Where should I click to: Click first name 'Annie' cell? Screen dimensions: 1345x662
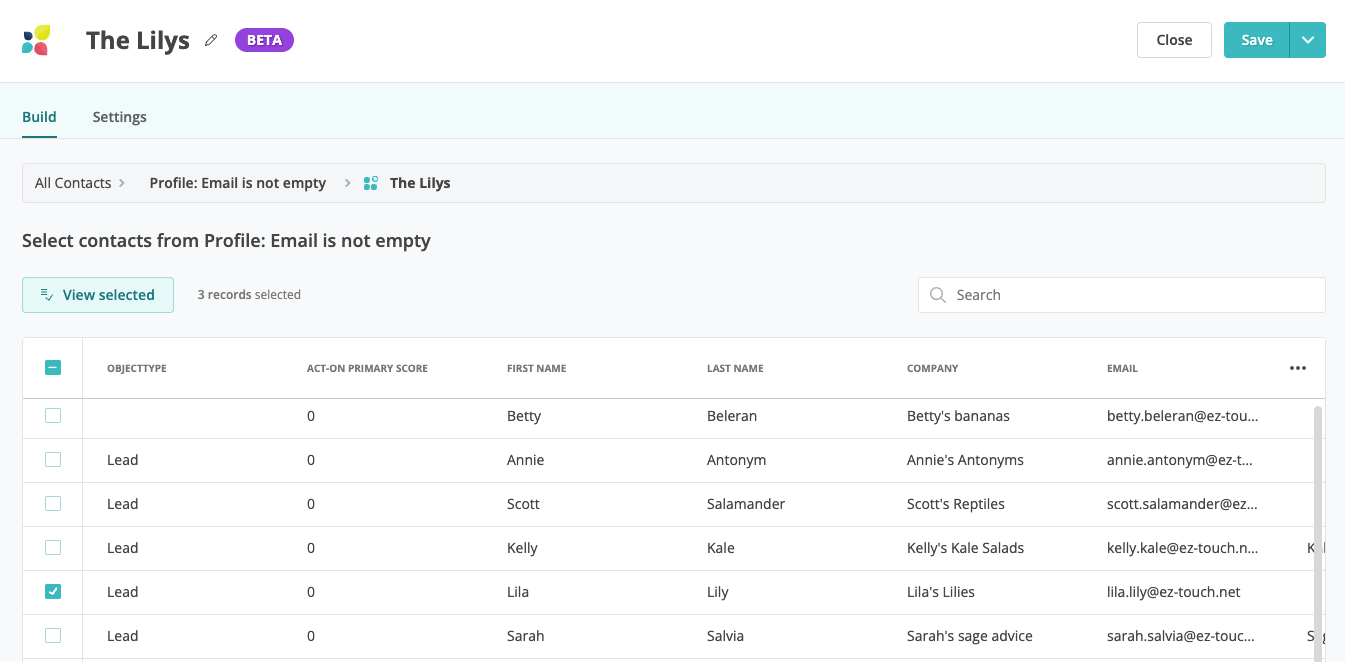coord(526,460)
